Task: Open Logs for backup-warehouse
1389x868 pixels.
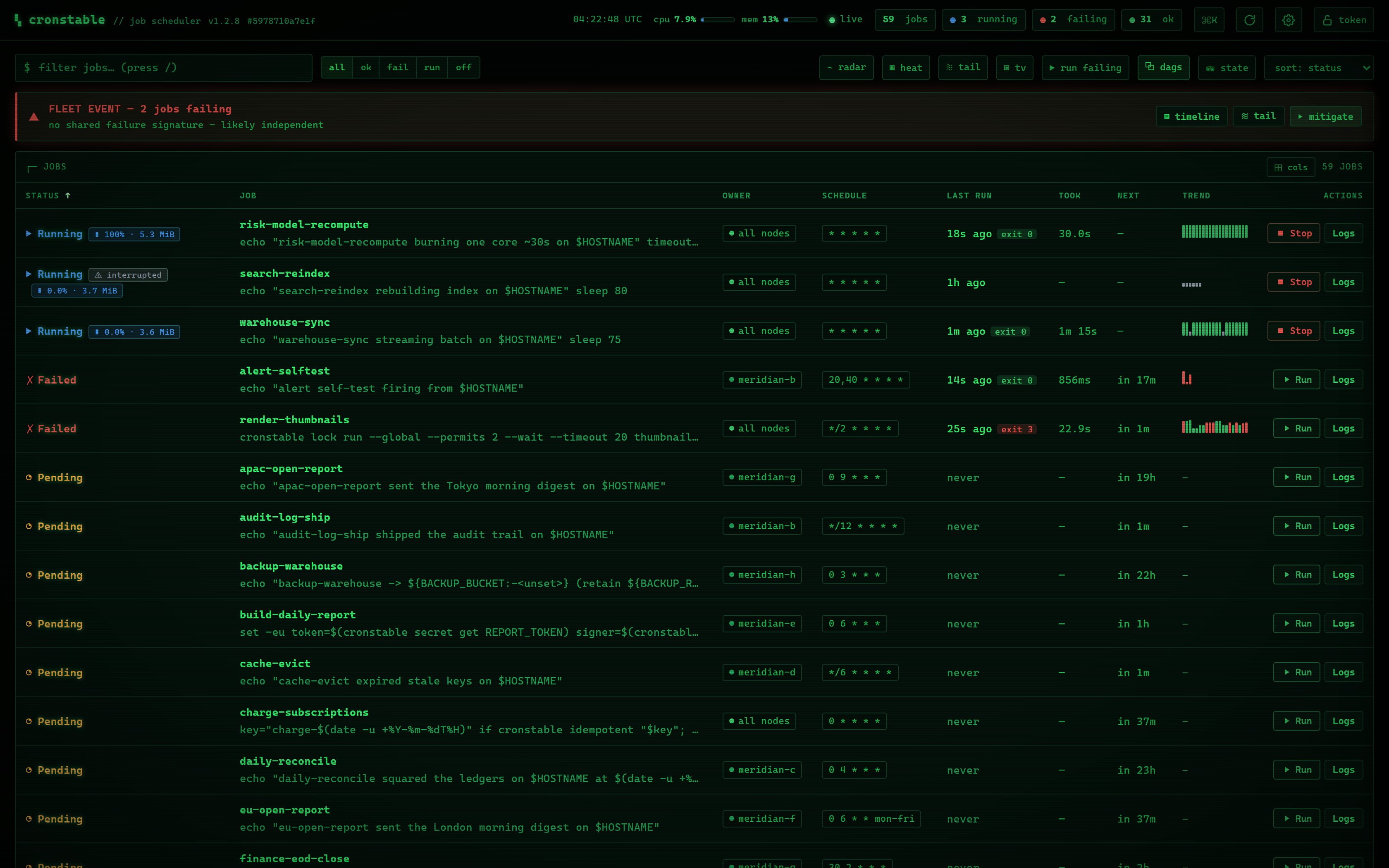Action: 1343,575
